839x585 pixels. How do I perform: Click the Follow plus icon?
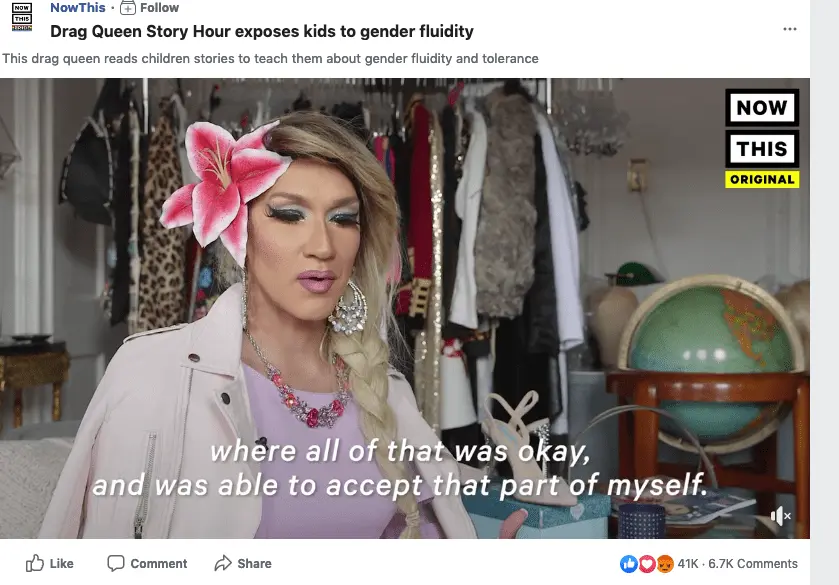[128, 7]
